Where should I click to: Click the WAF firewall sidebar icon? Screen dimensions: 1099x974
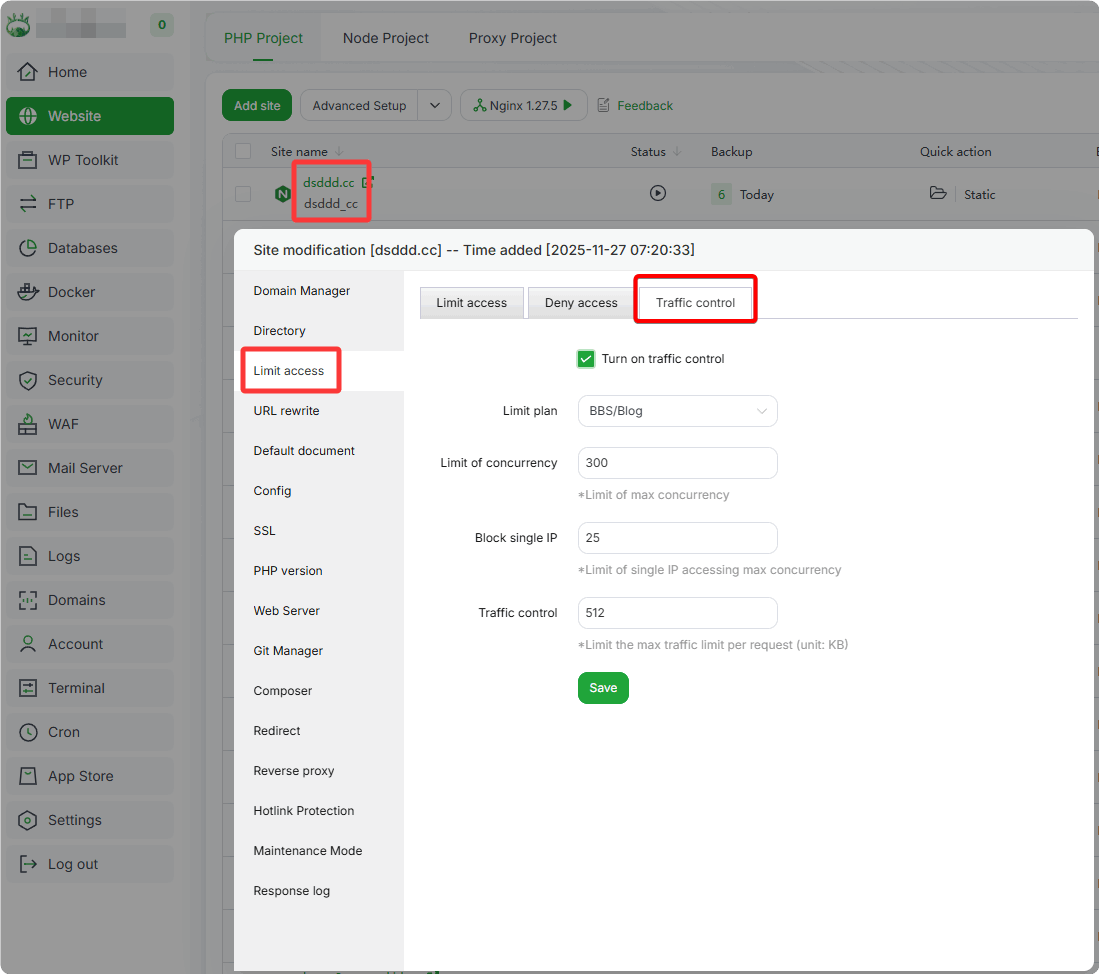(x=29, y=424)
